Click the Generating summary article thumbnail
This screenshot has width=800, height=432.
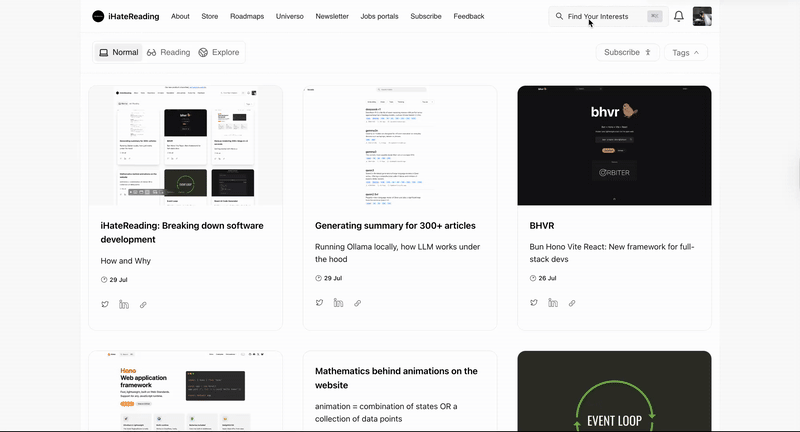coord(400,146)
